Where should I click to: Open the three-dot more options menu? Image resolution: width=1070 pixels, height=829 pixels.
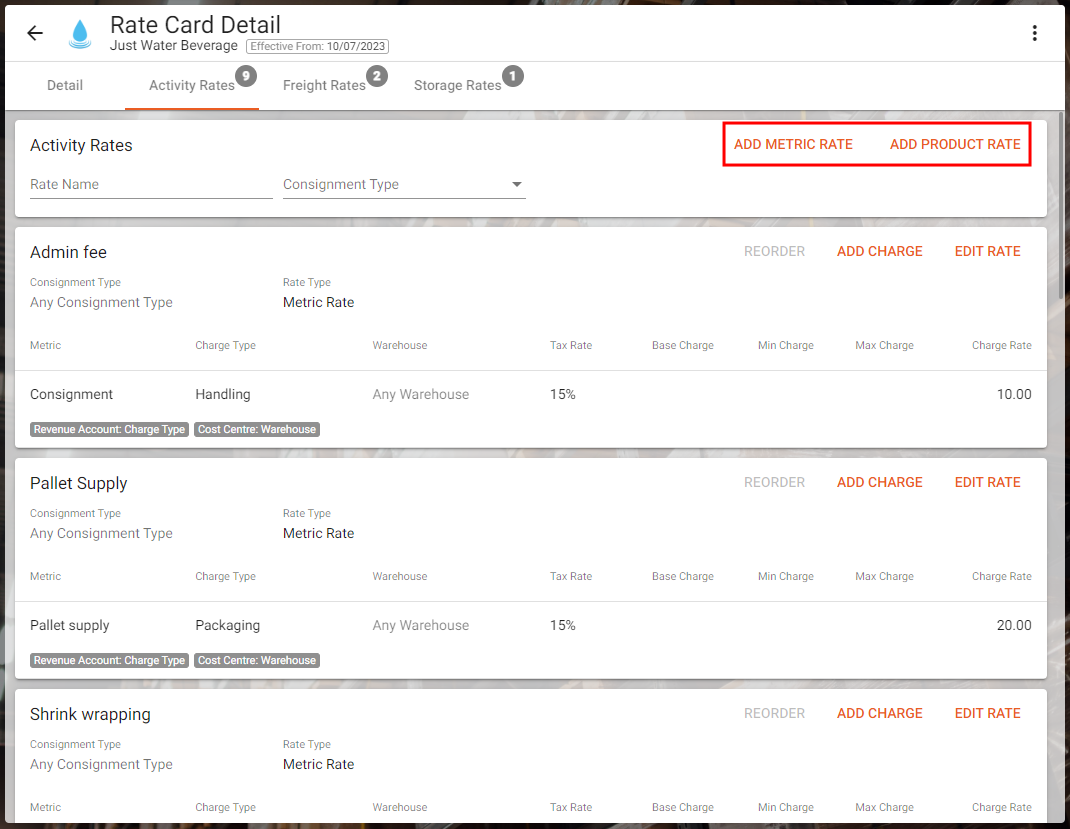pyautogui.click(x=1035, y=33)
